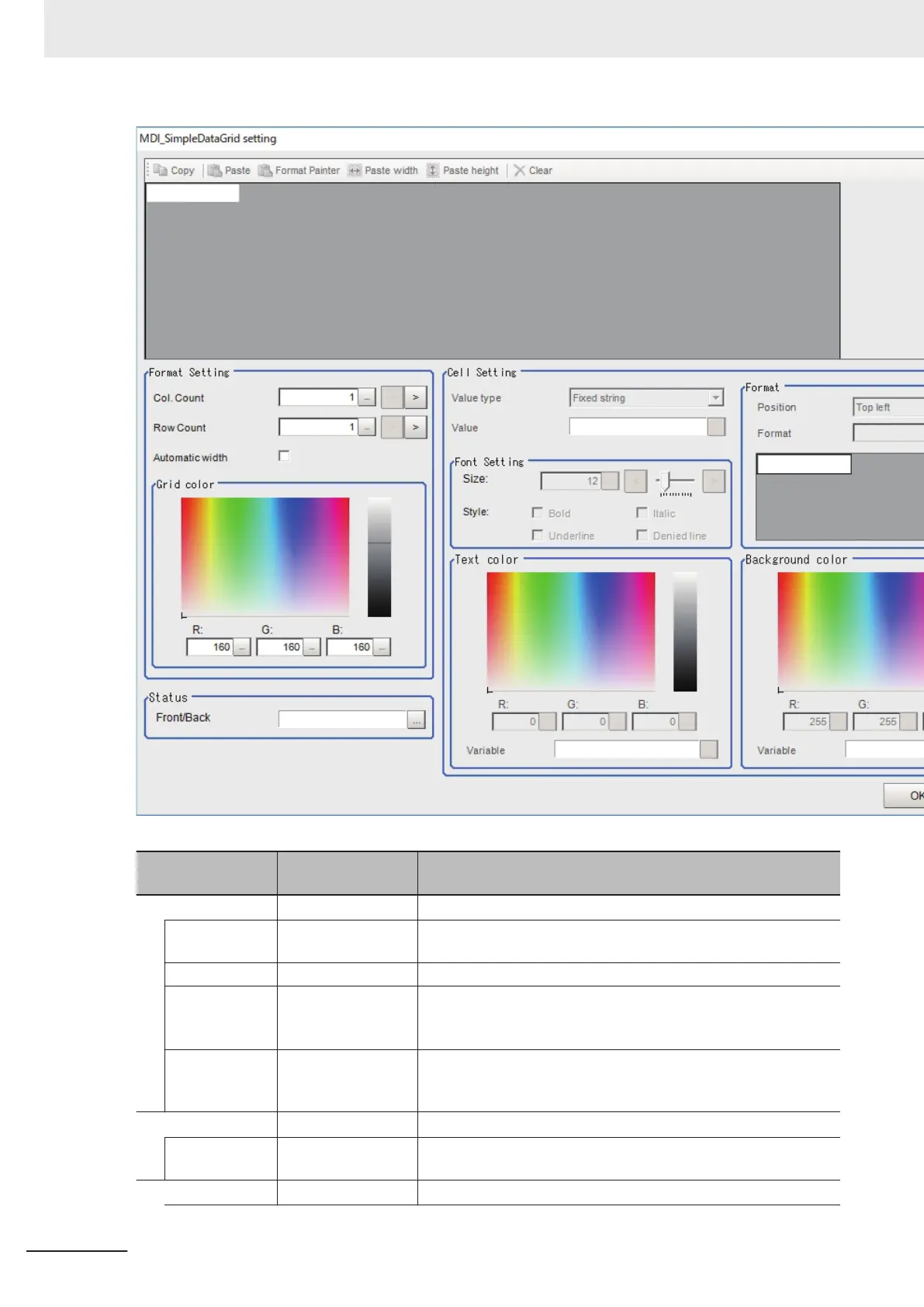The width and height of the screenshot is (924, 1307).
Task: Increase Col. Count with the > button
Action: (x=416, y=397)
